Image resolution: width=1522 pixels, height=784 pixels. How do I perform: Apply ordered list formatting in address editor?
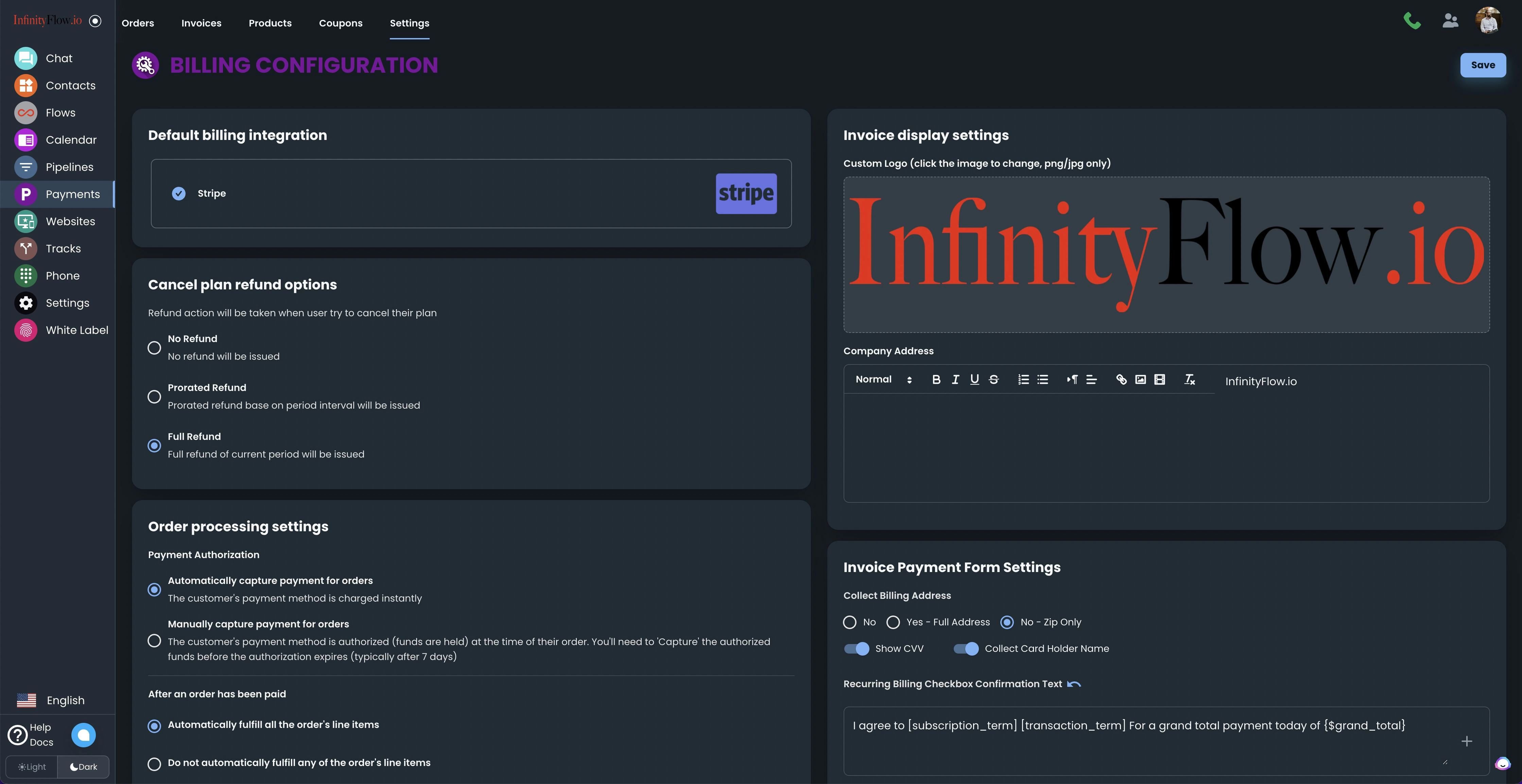[1023, 380]
